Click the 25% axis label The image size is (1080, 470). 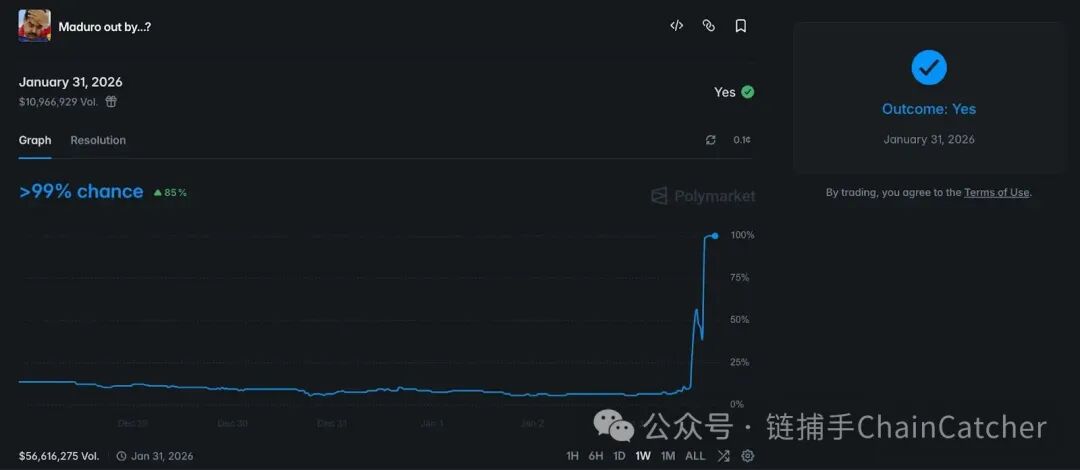(x=740, y=362)
